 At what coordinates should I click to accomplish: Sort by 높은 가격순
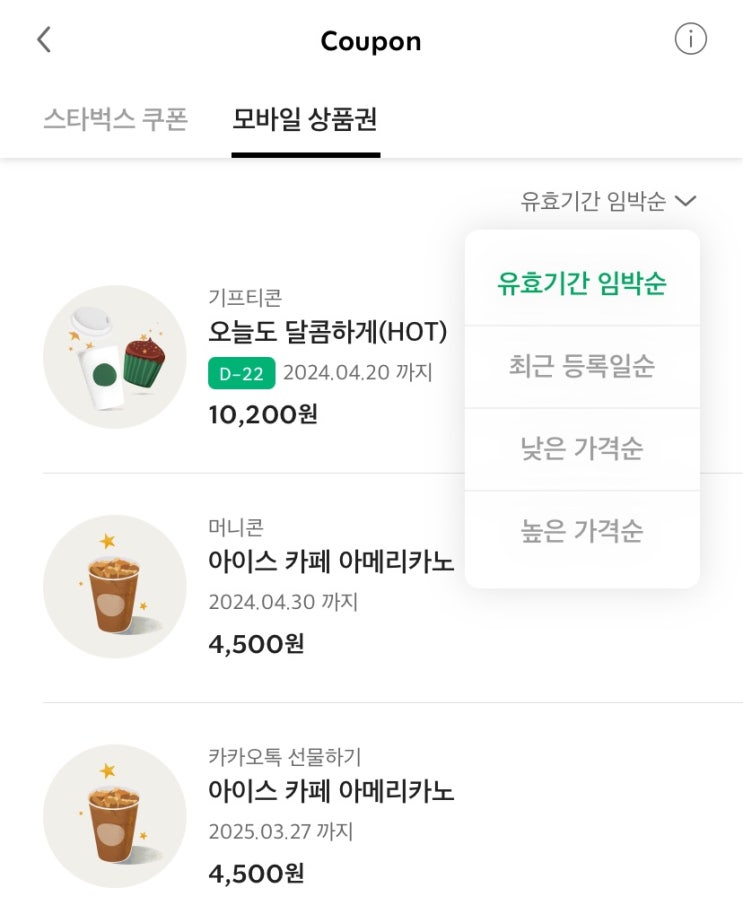click(x=582, y=531)
